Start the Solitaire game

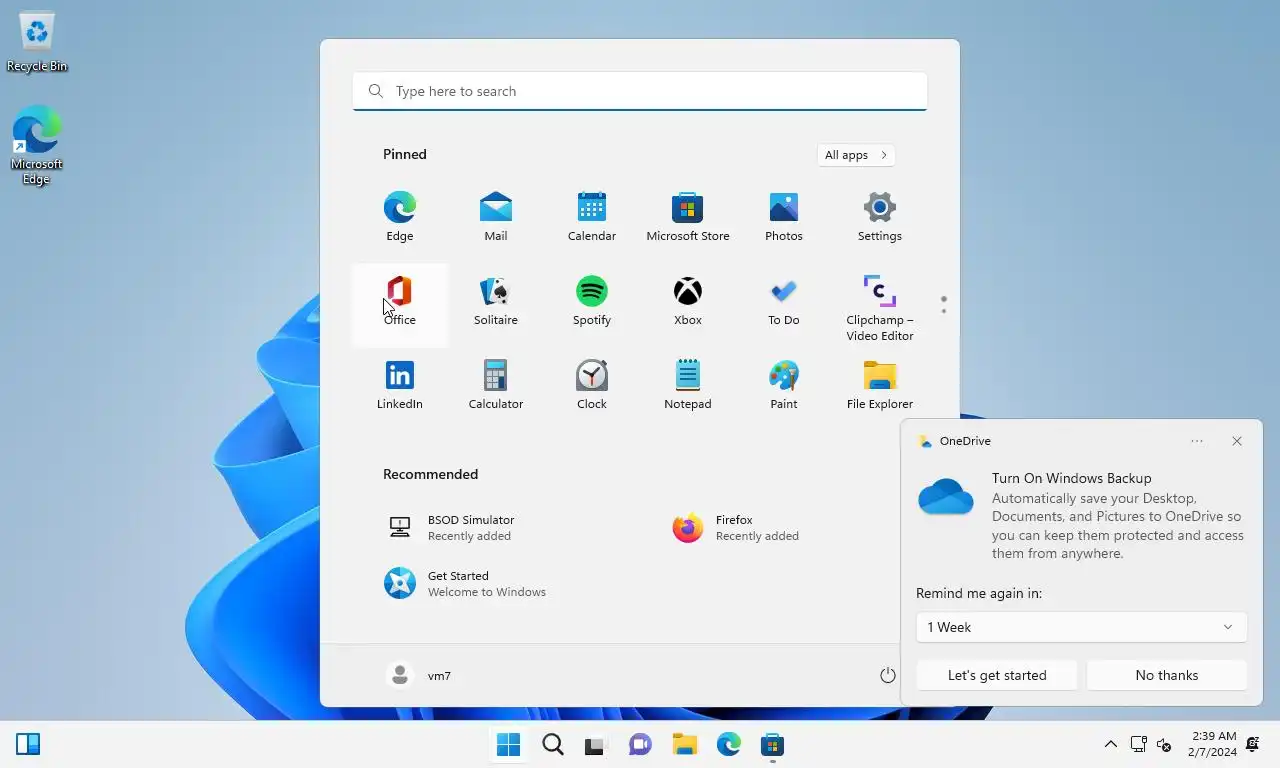[496, 301]
